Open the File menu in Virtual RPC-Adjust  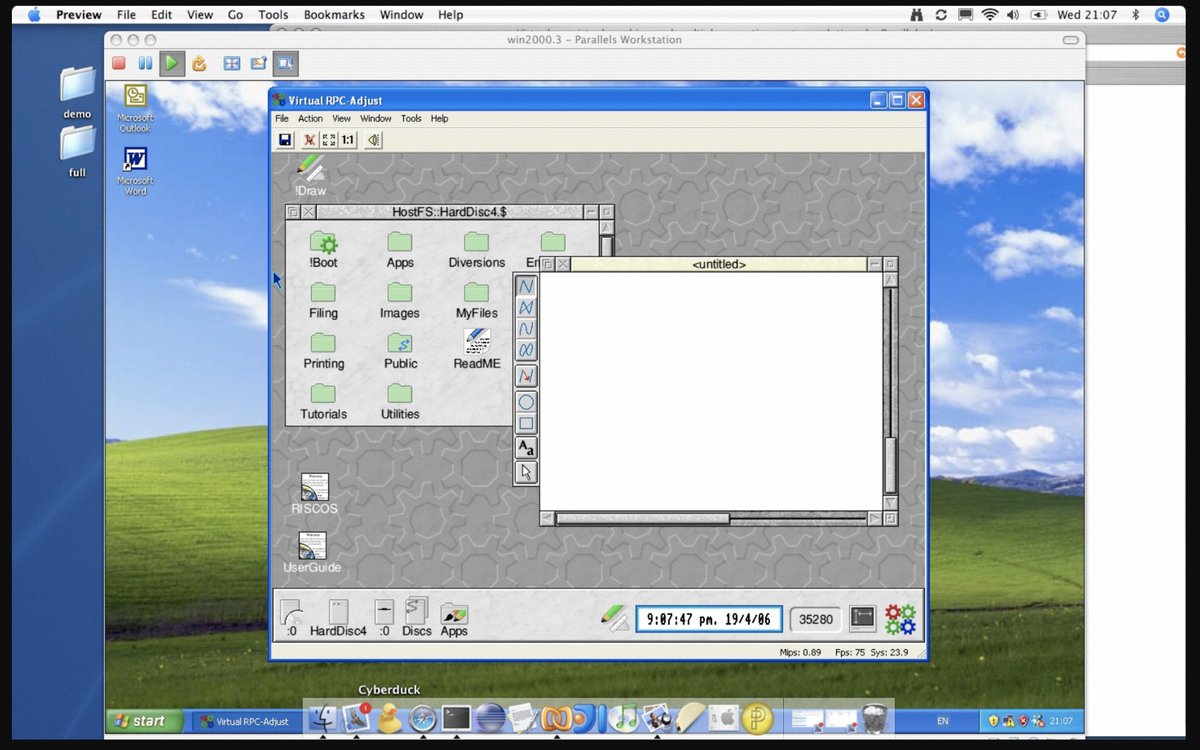tap(282, 118)
